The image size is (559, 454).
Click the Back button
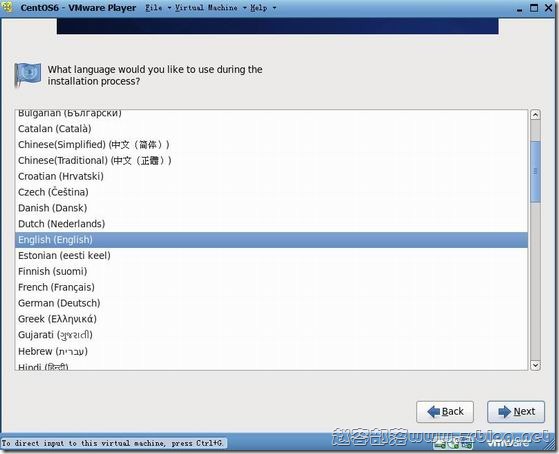445,412
